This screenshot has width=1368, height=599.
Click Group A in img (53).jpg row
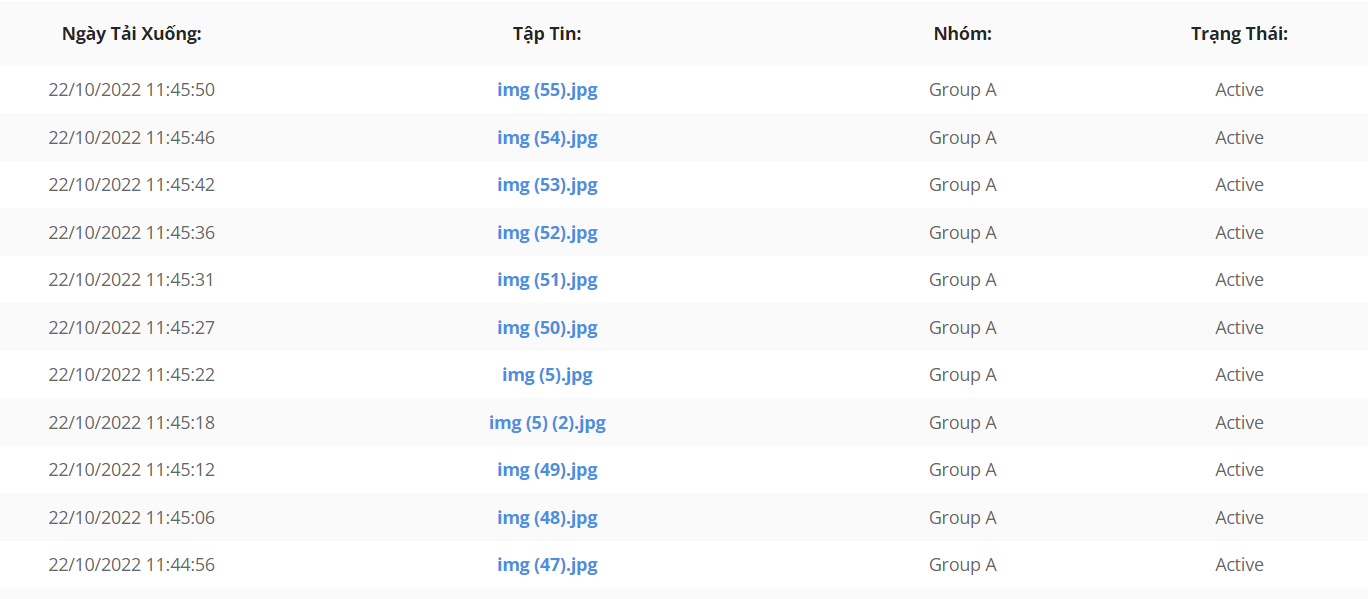tap(963, 185)
